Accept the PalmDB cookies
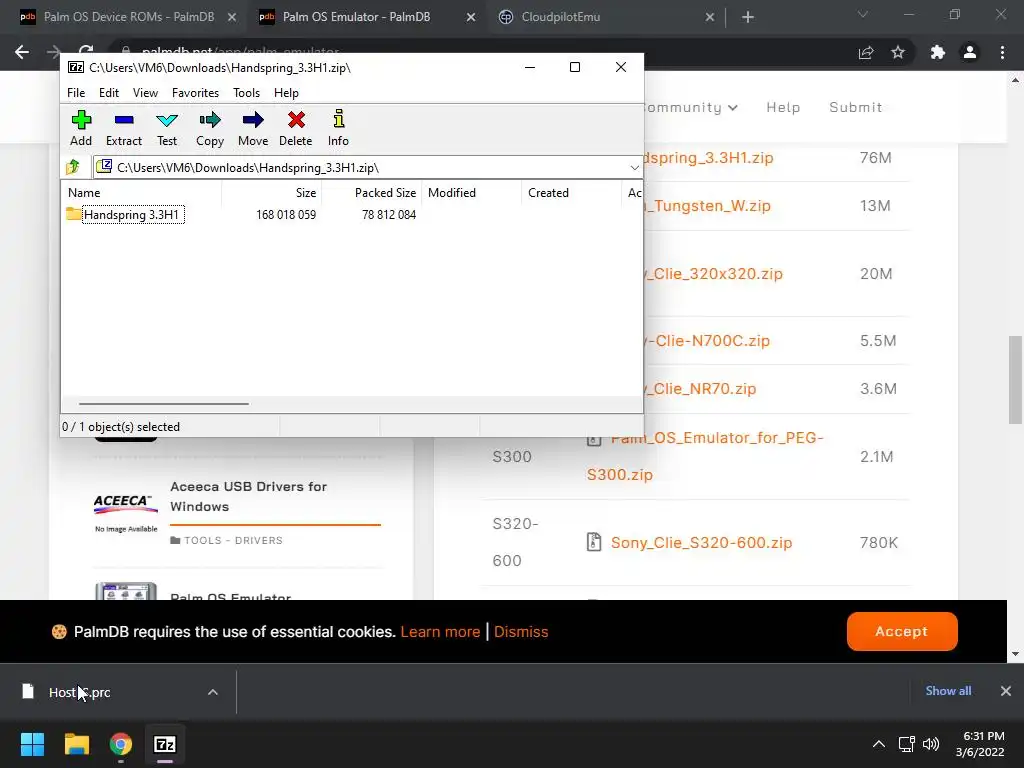Viewport: 1024px width, 768px height. [x=902, y=631]
